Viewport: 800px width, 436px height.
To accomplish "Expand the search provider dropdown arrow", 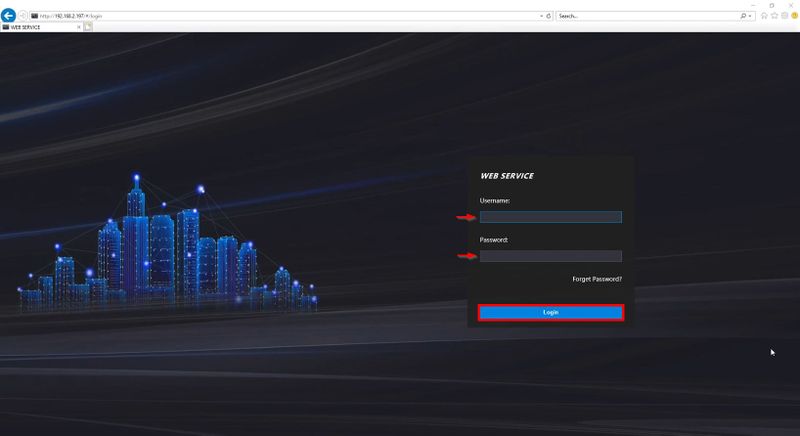I will [750, 16].
